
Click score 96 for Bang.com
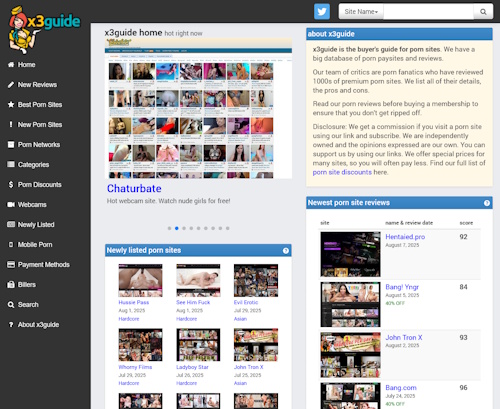(x=463, y=388)
